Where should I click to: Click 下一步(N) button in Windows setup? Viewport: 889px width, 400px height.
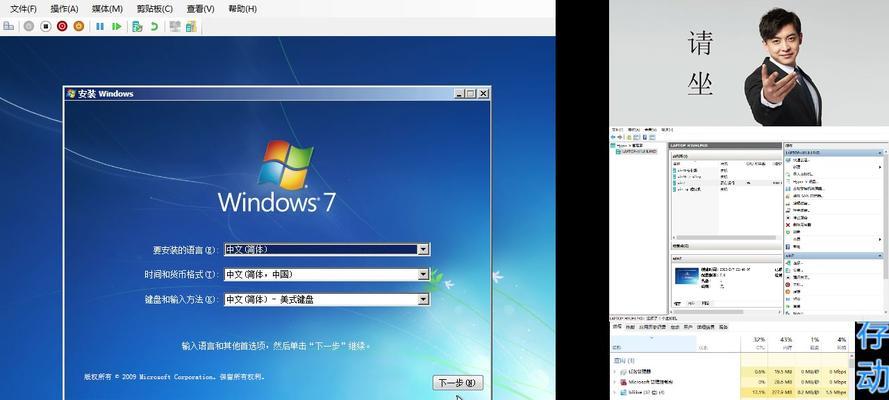click(458, 383)
